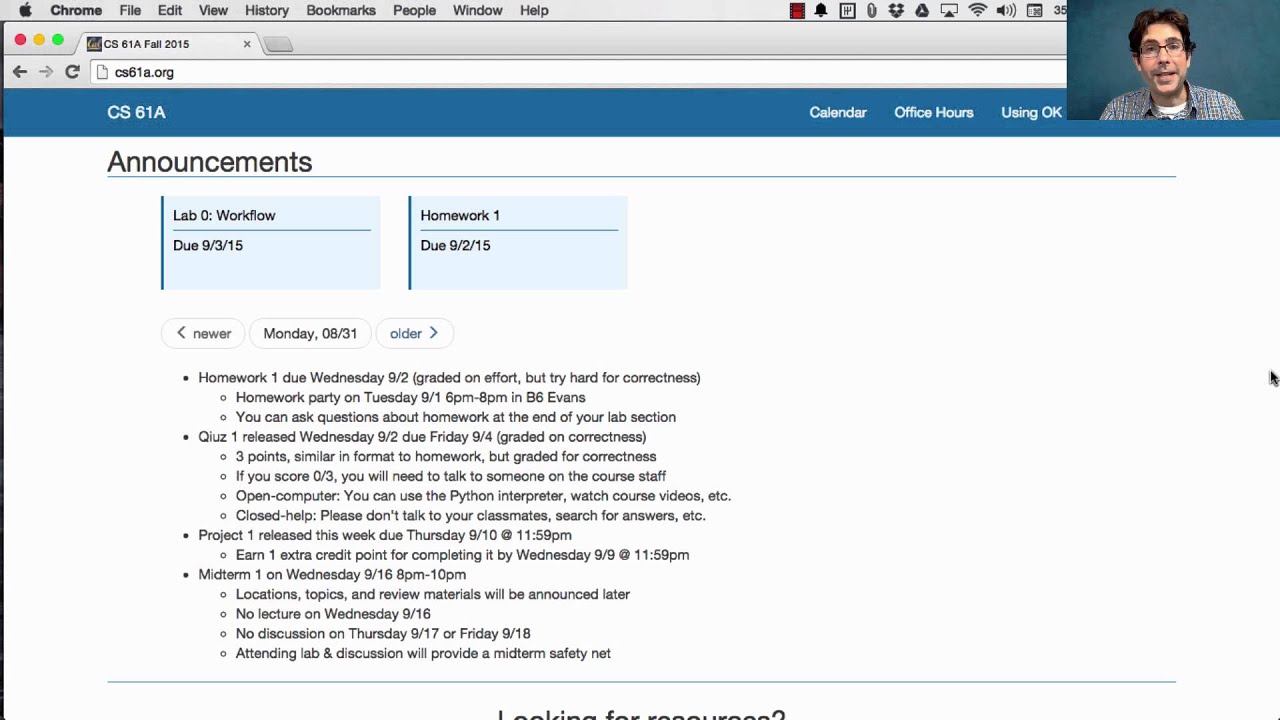Open the Help menu
Image resolution: width=1280 pixels, height=720 pixels.
click(x=534, y=10)
